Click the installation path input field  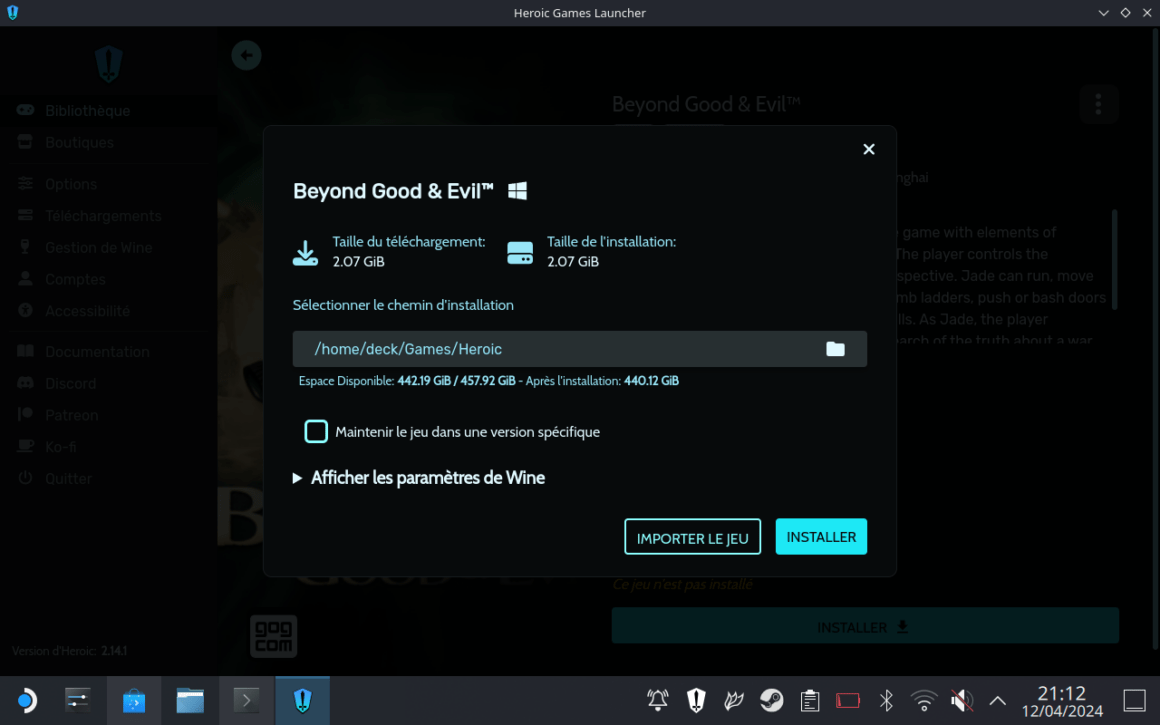coord(579,349)
